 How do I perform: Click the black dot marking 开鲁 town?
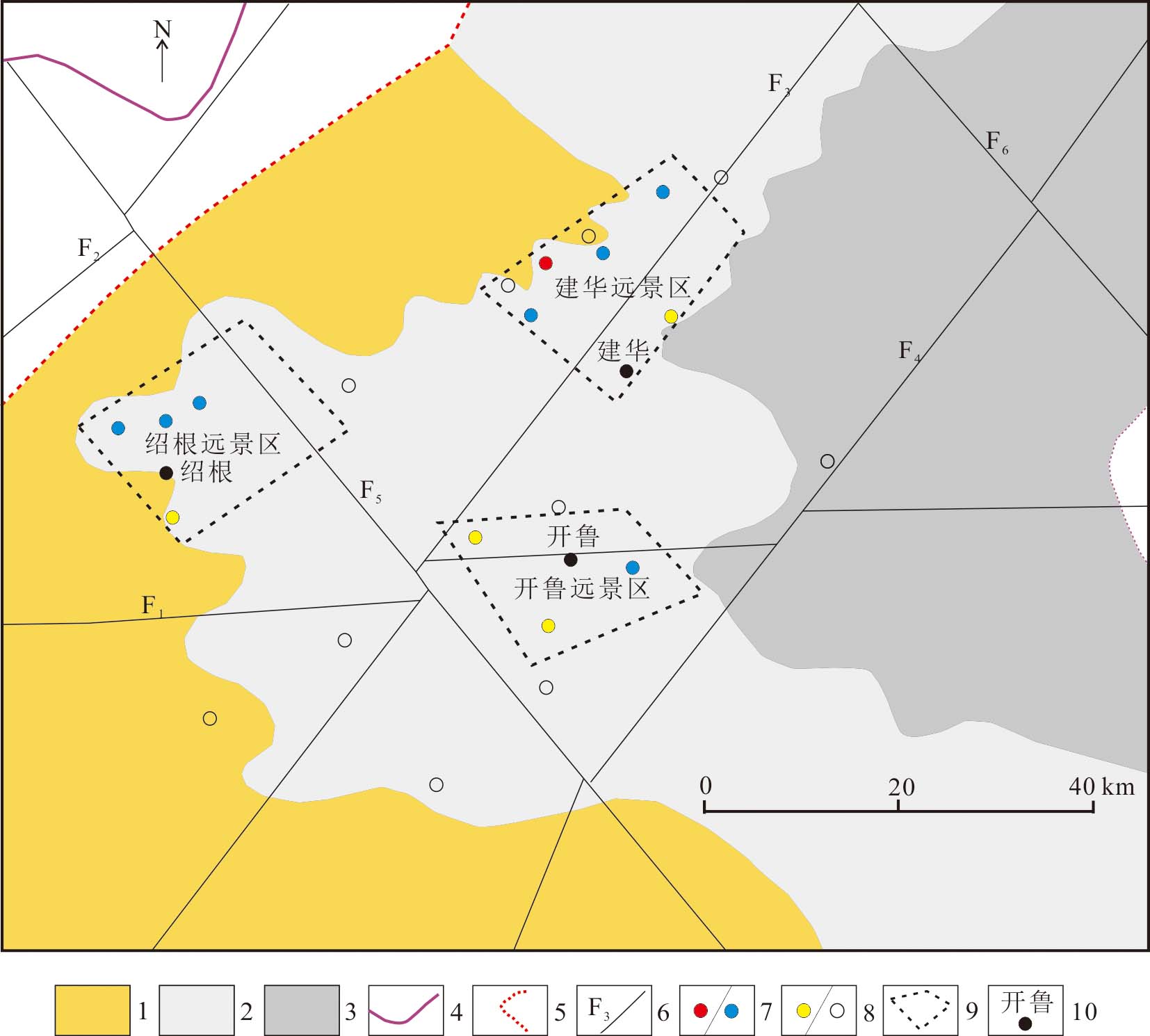(570, 560)
